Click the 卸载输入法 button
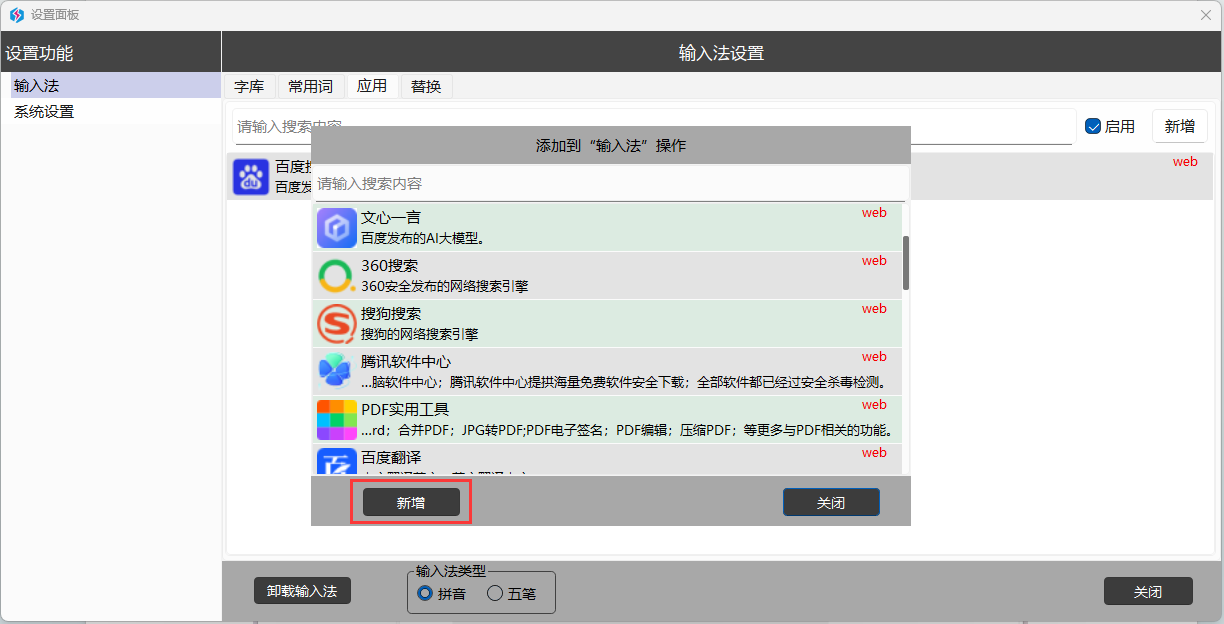The height and width of the screenshot is (624, 1224). pyautogui.click(x=302, y=591)
